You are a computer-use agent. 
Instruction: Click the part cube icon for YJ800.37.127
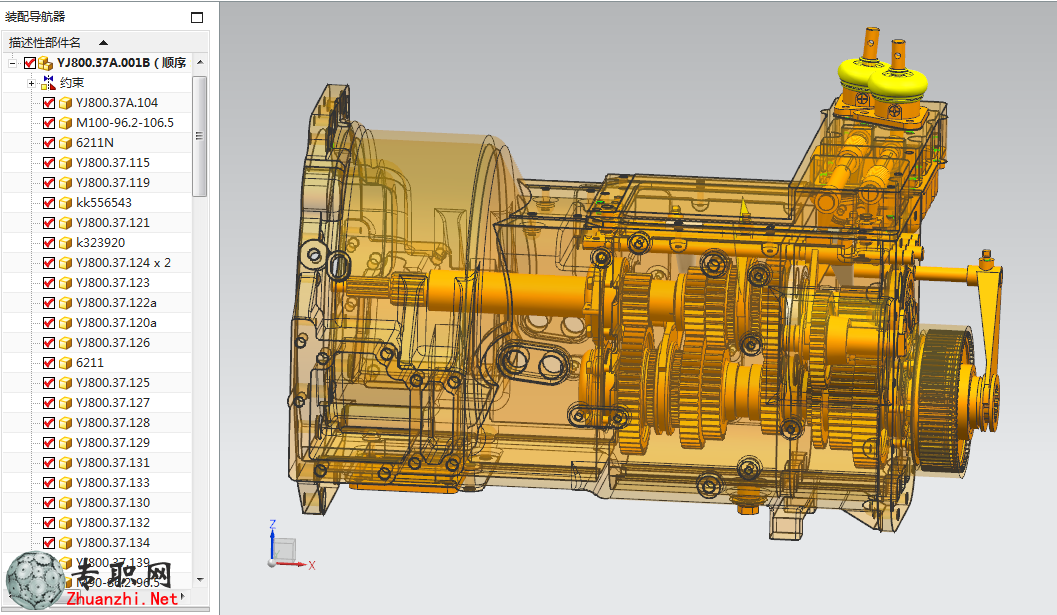point(65,403)
